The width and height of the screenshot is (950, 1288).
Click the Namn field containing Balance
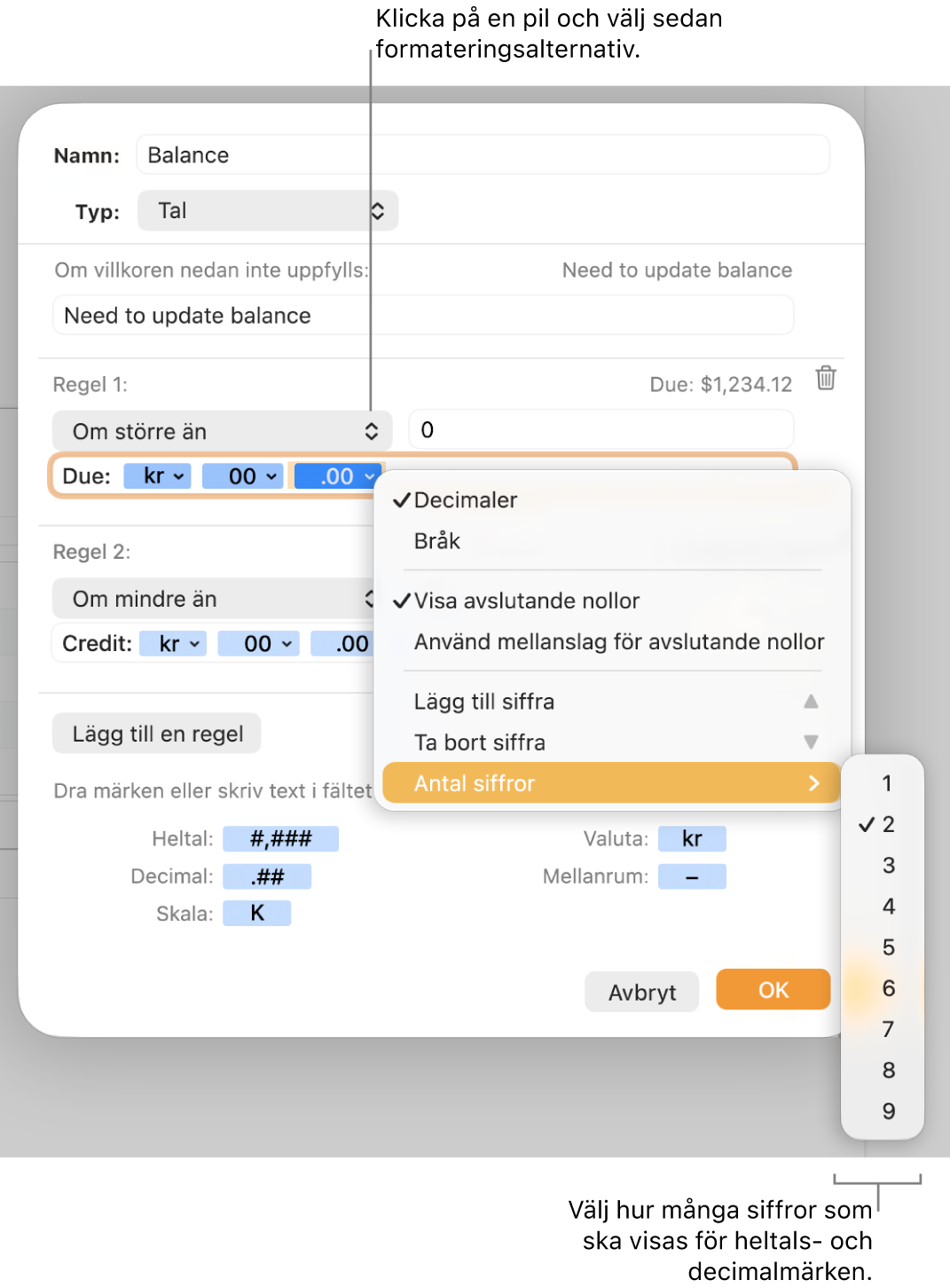tap(483, 155)
